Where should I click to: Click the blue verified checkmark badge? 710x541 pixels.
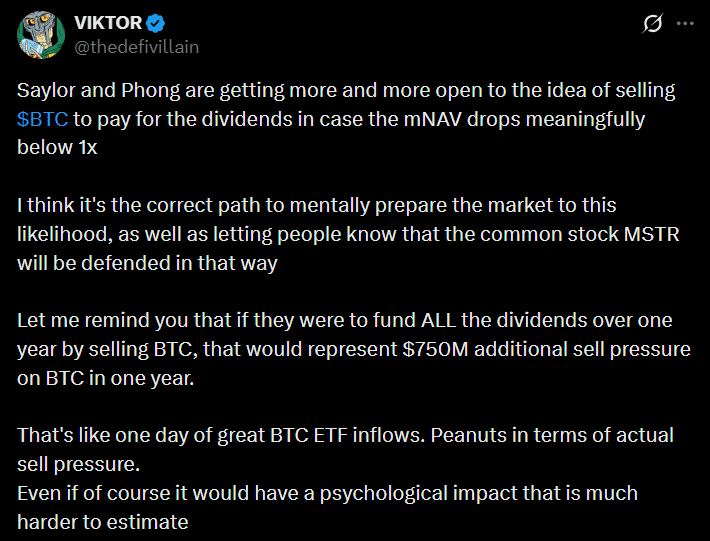click(156, 23)
